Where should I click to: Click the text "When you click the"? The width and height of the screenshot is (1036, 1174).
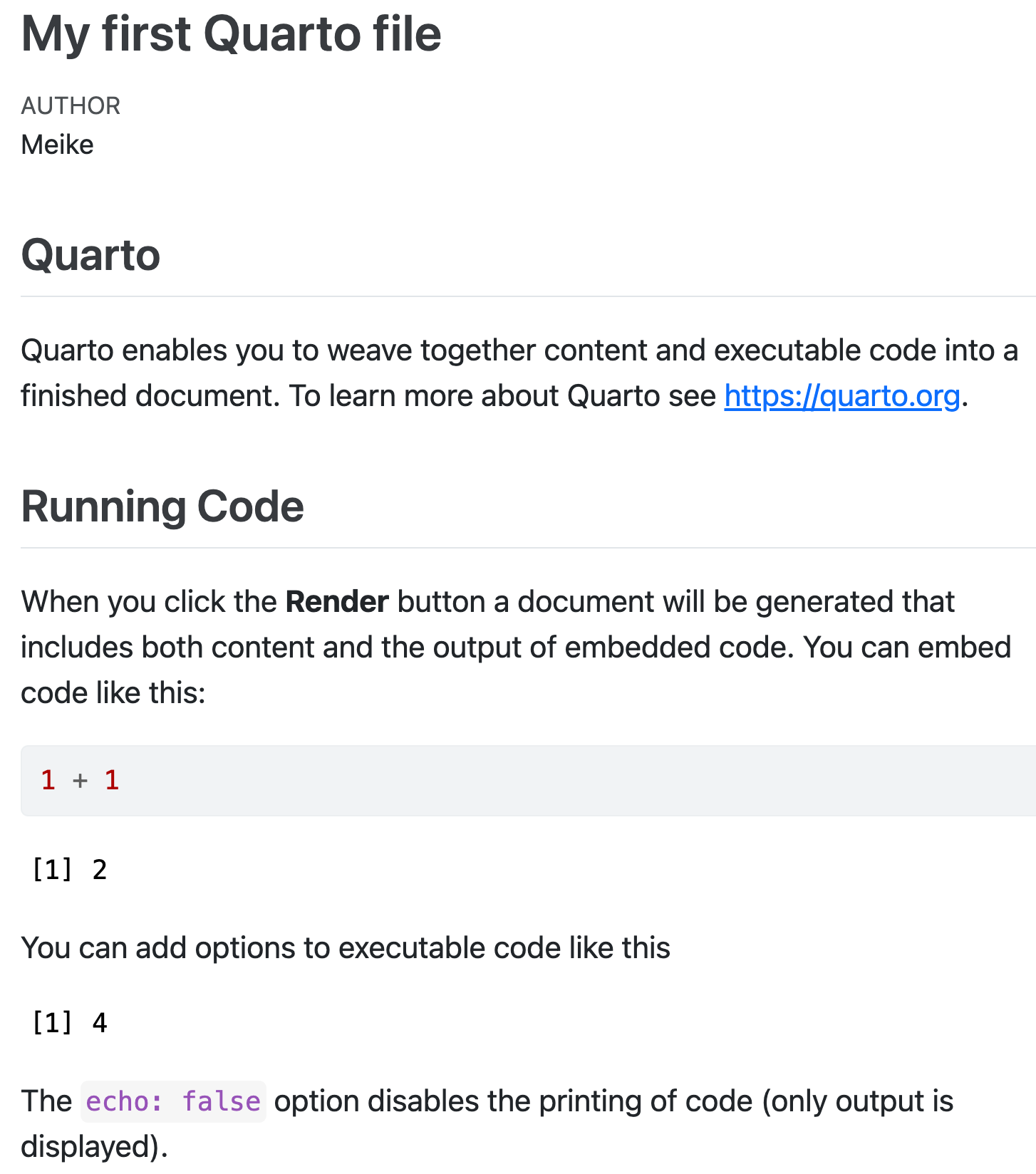coord(148,602)
